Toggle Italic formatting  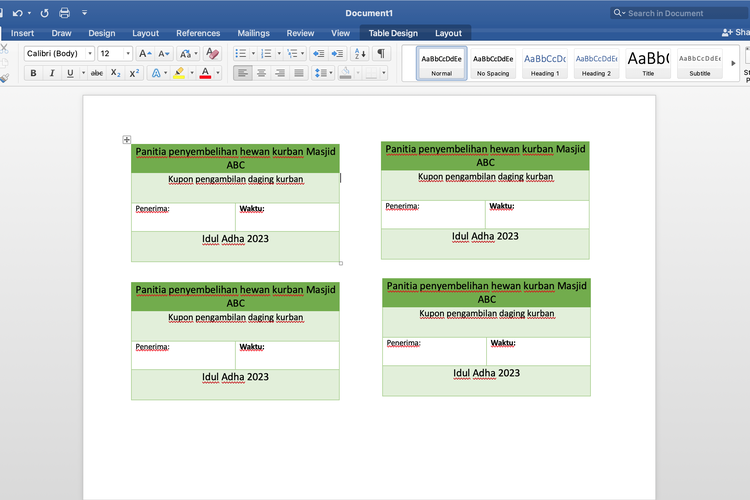(52, 73)
